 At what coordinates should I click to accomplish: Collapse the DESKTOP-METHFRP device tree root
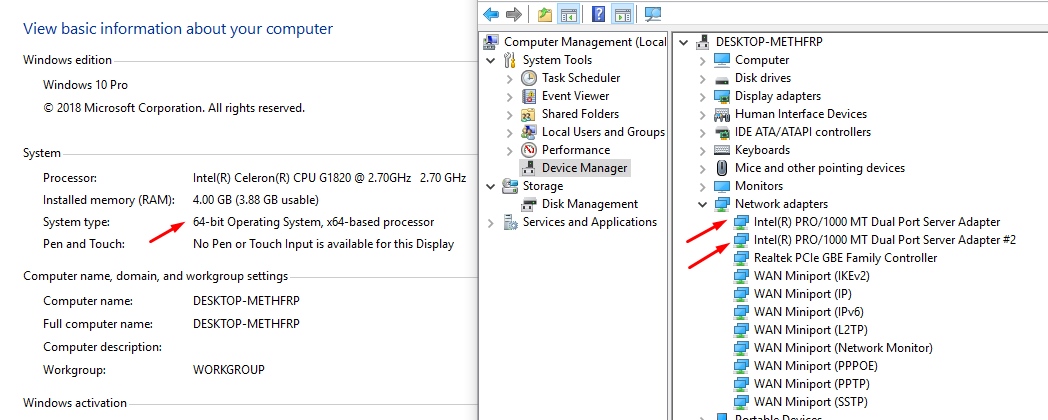tap(683, 42)
